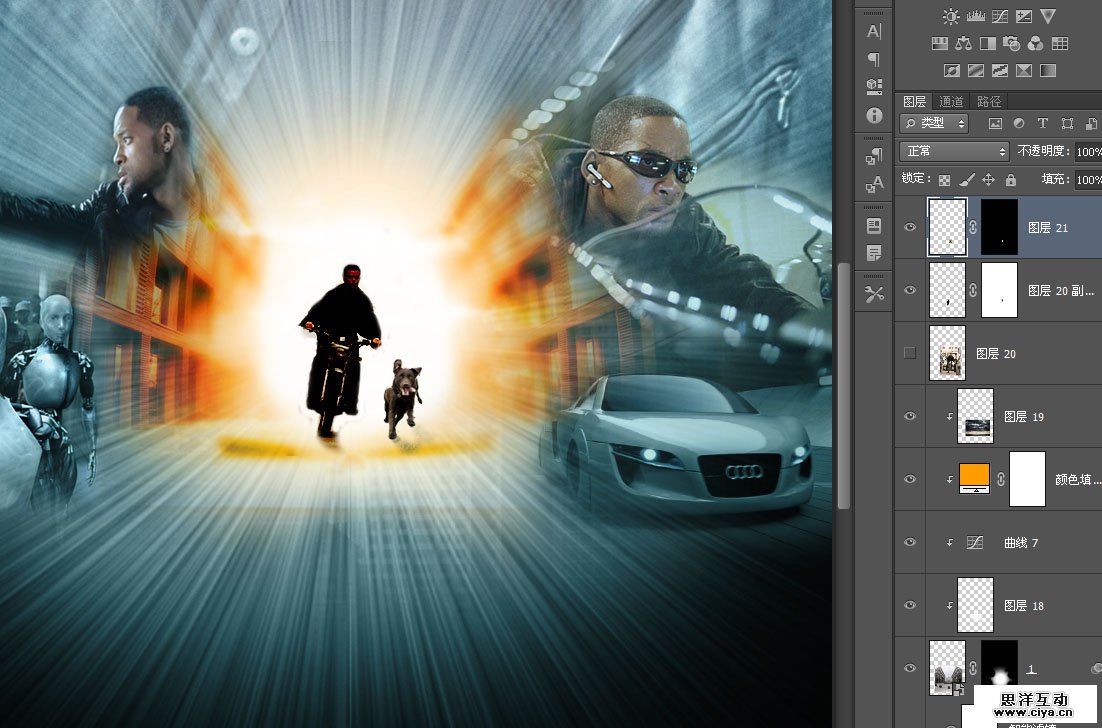This screenshot has width=1102, height=728.
Task: Toggle mask link on 图层 21
Action: click(x=973, y=227)
